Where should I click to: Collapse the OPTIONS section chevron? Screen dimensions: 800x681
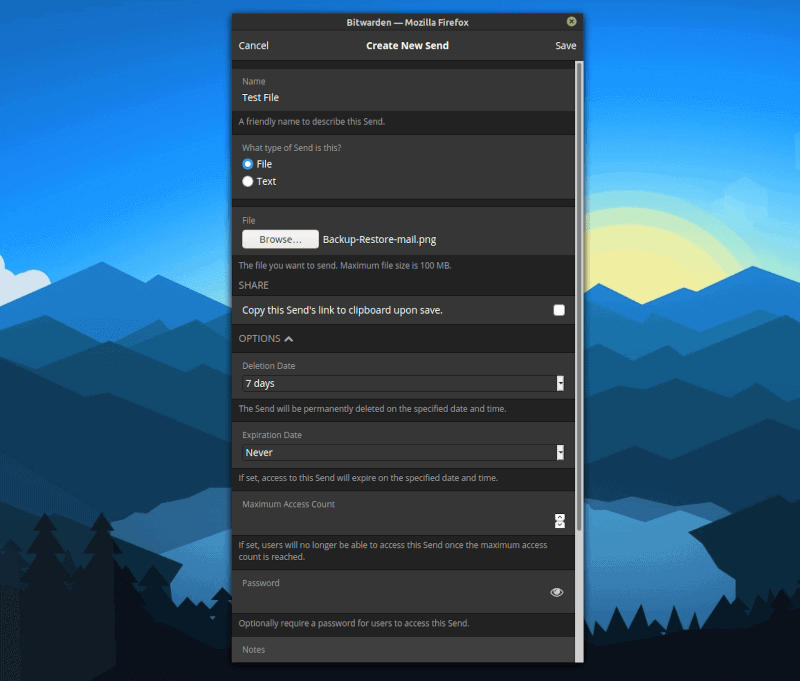pos(289,339)
